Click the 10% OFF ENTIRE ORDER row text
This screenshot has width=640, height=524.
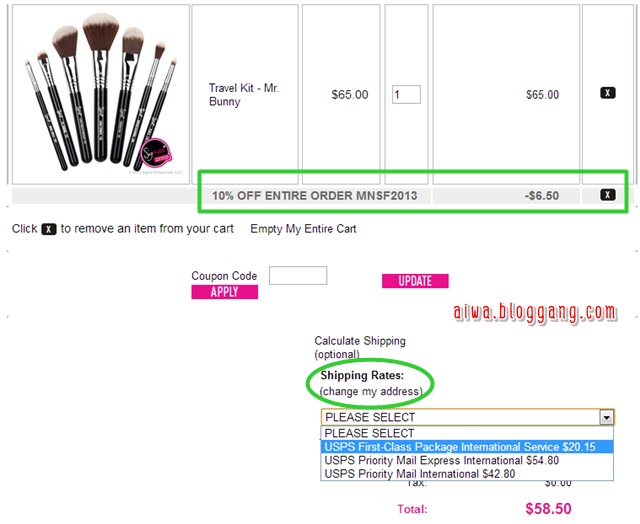314,195
